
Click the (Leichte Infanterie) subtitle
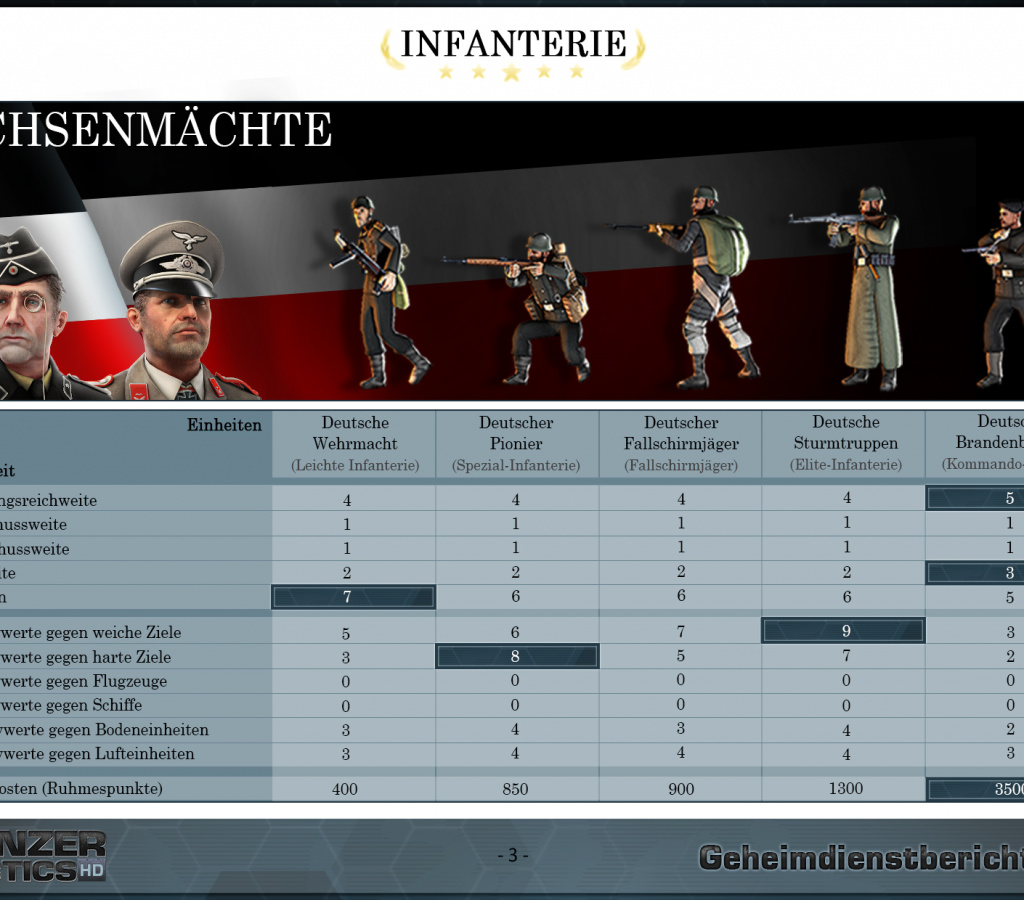[355, 465]
